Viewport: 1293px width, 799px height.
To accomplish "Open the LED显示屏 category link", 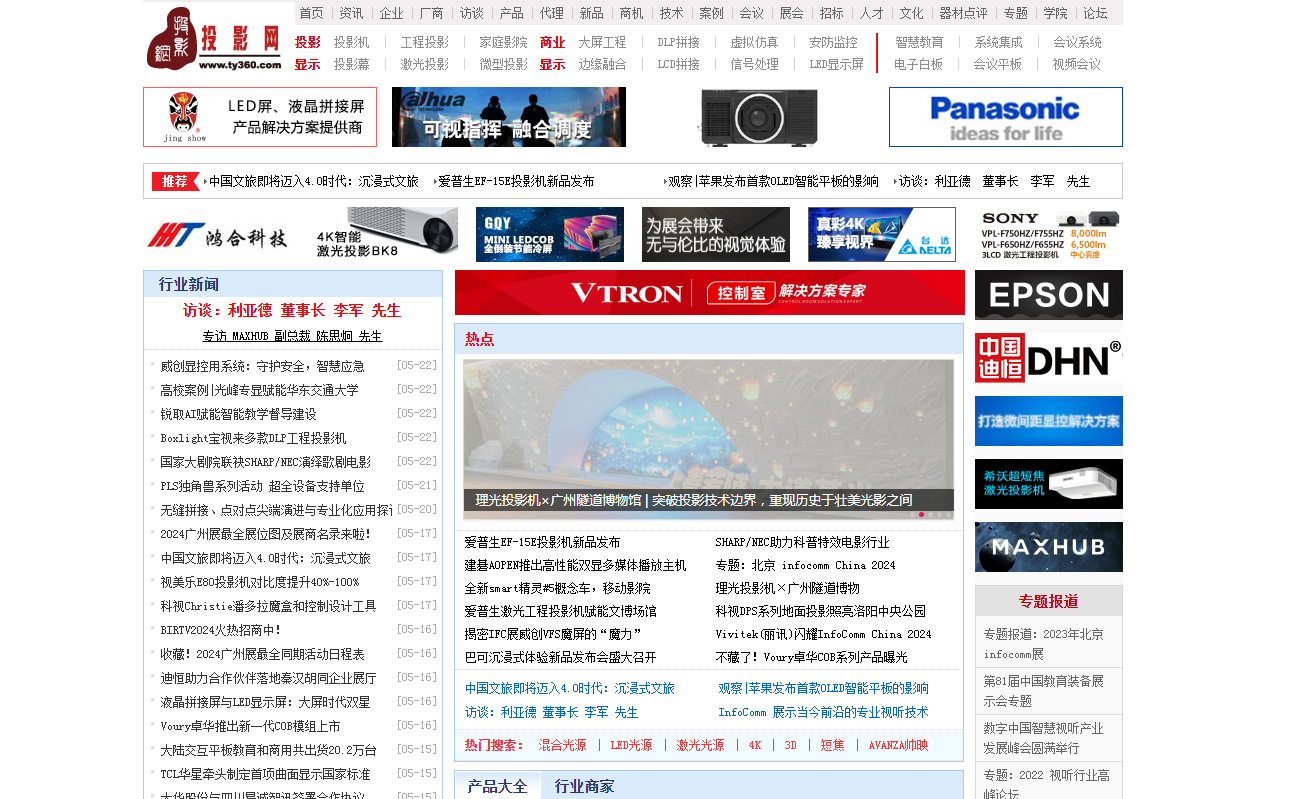I will click(x=836, y=64).
